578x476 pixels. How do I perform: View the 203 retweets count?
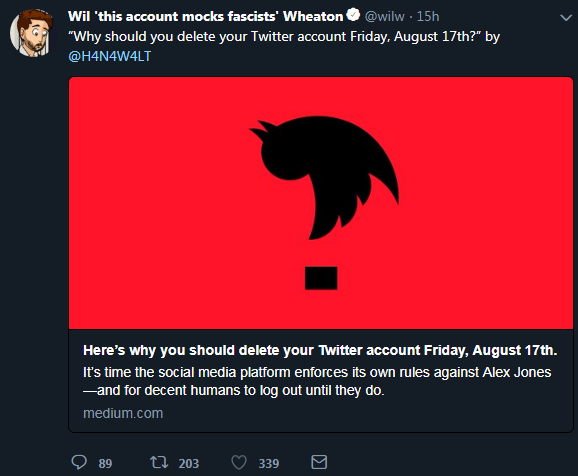click(189, 463)
